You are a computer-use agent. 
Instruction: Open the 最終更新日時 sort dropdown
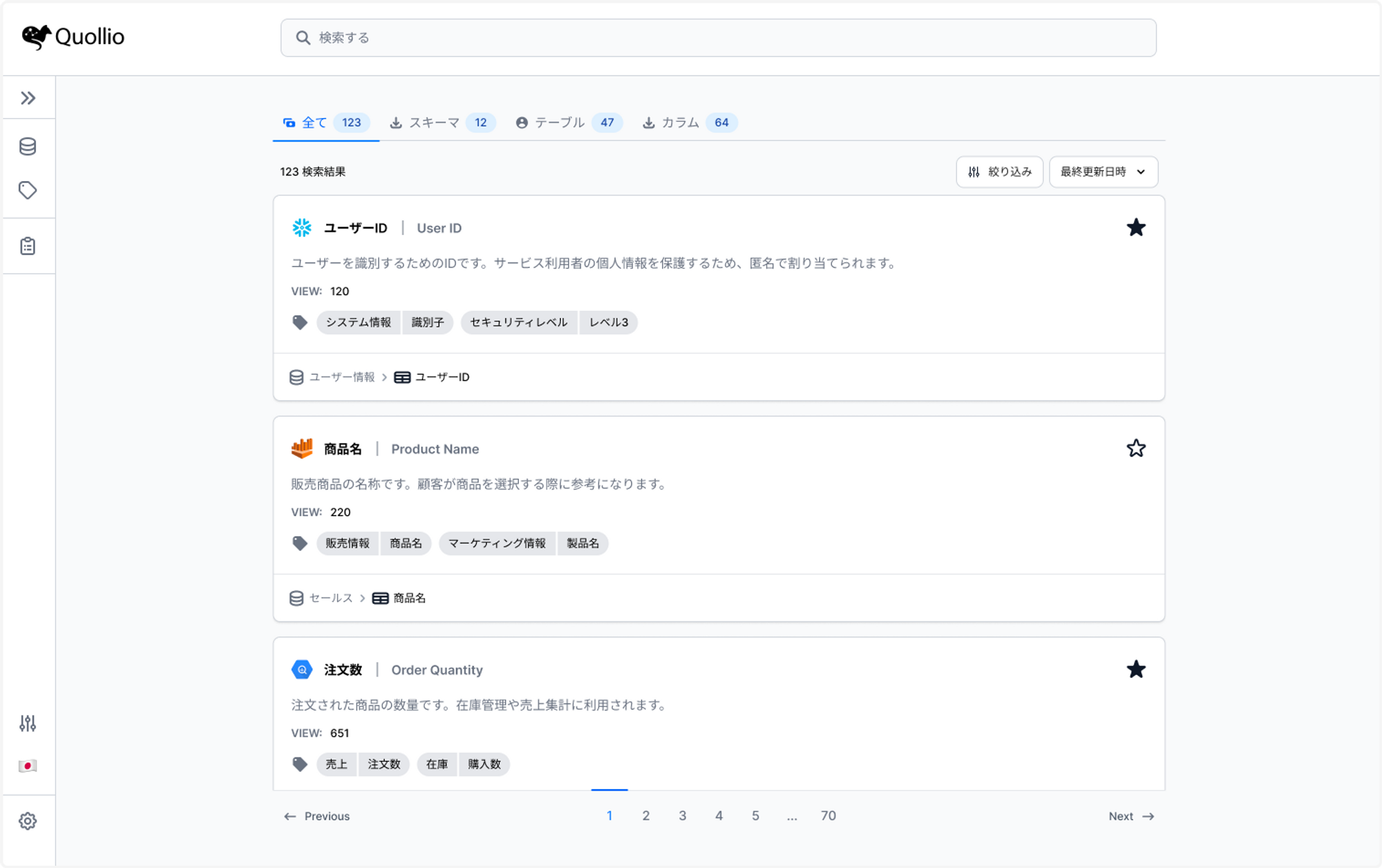(x=1103, y=171)
